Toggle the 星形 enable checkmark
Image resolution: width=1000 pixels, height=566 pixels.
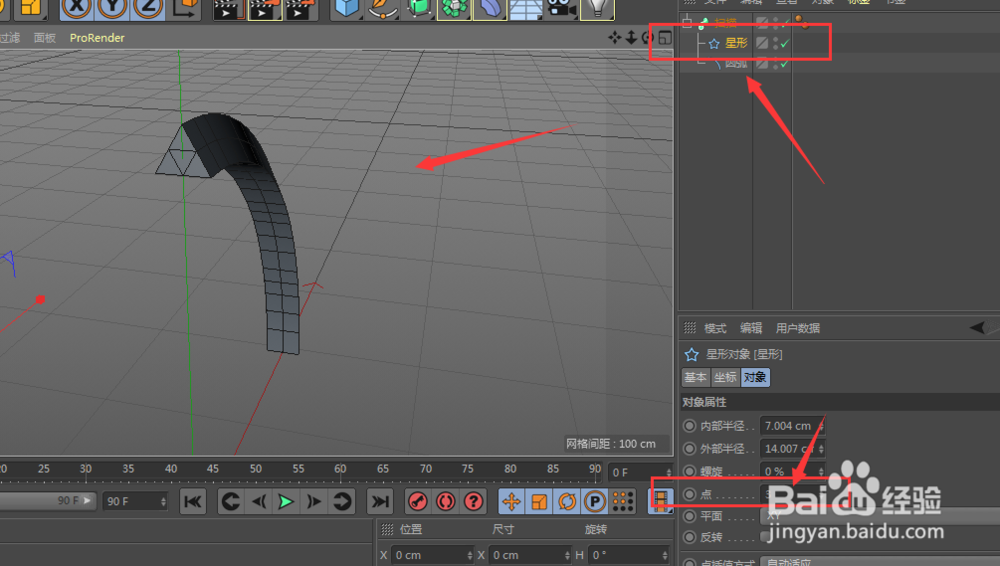tap(785, 43)
